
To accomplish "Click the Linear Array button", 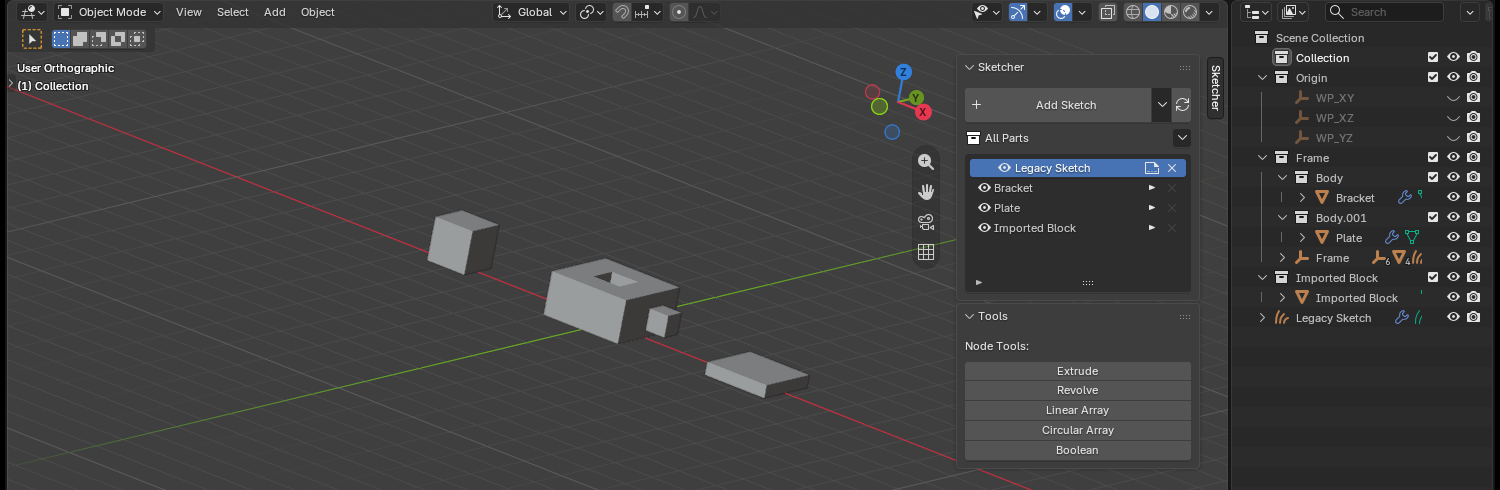I will tap(1078, 410).
